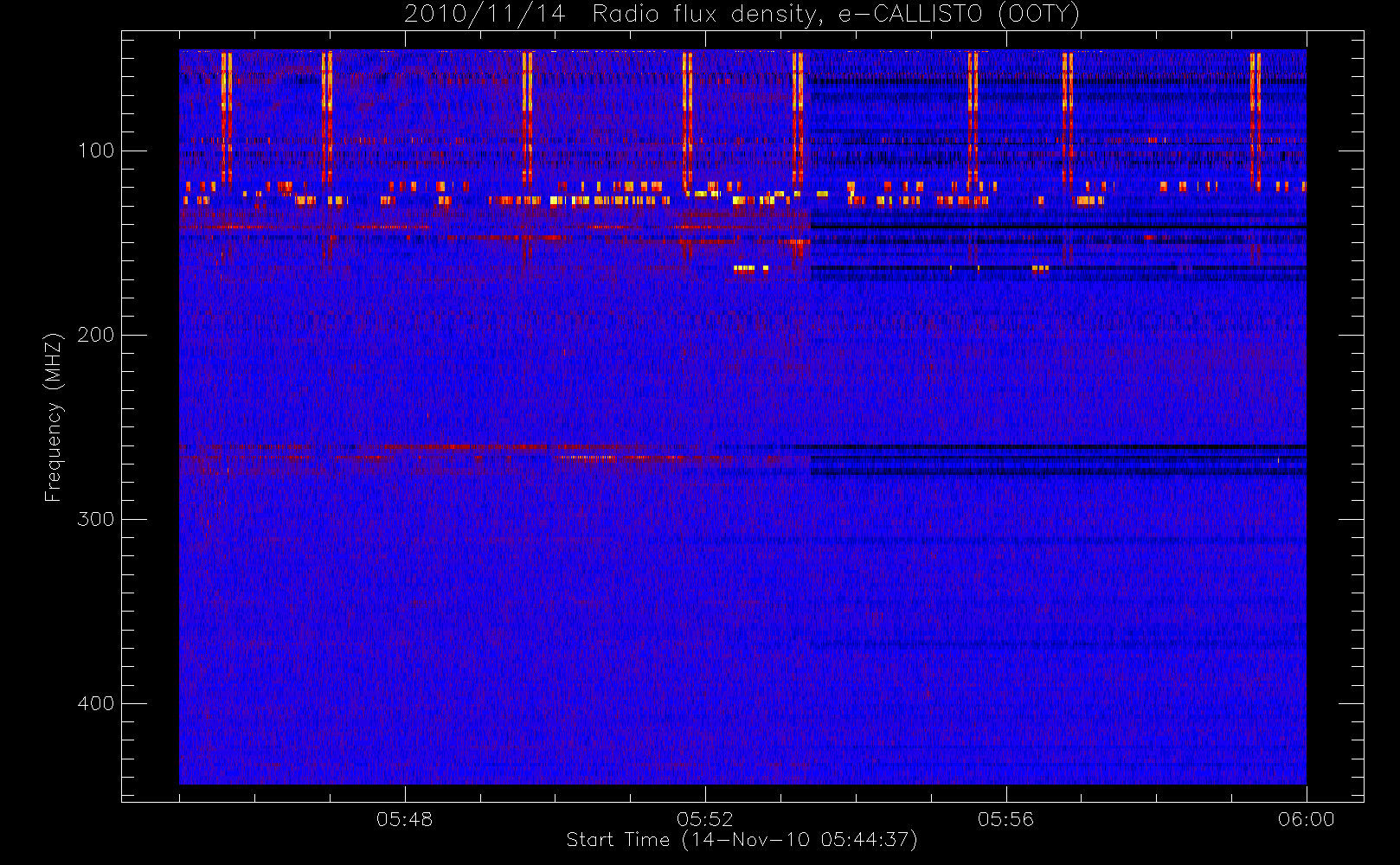
Task: Click the 06:00 time tick label
Action: coord(1306,819)
